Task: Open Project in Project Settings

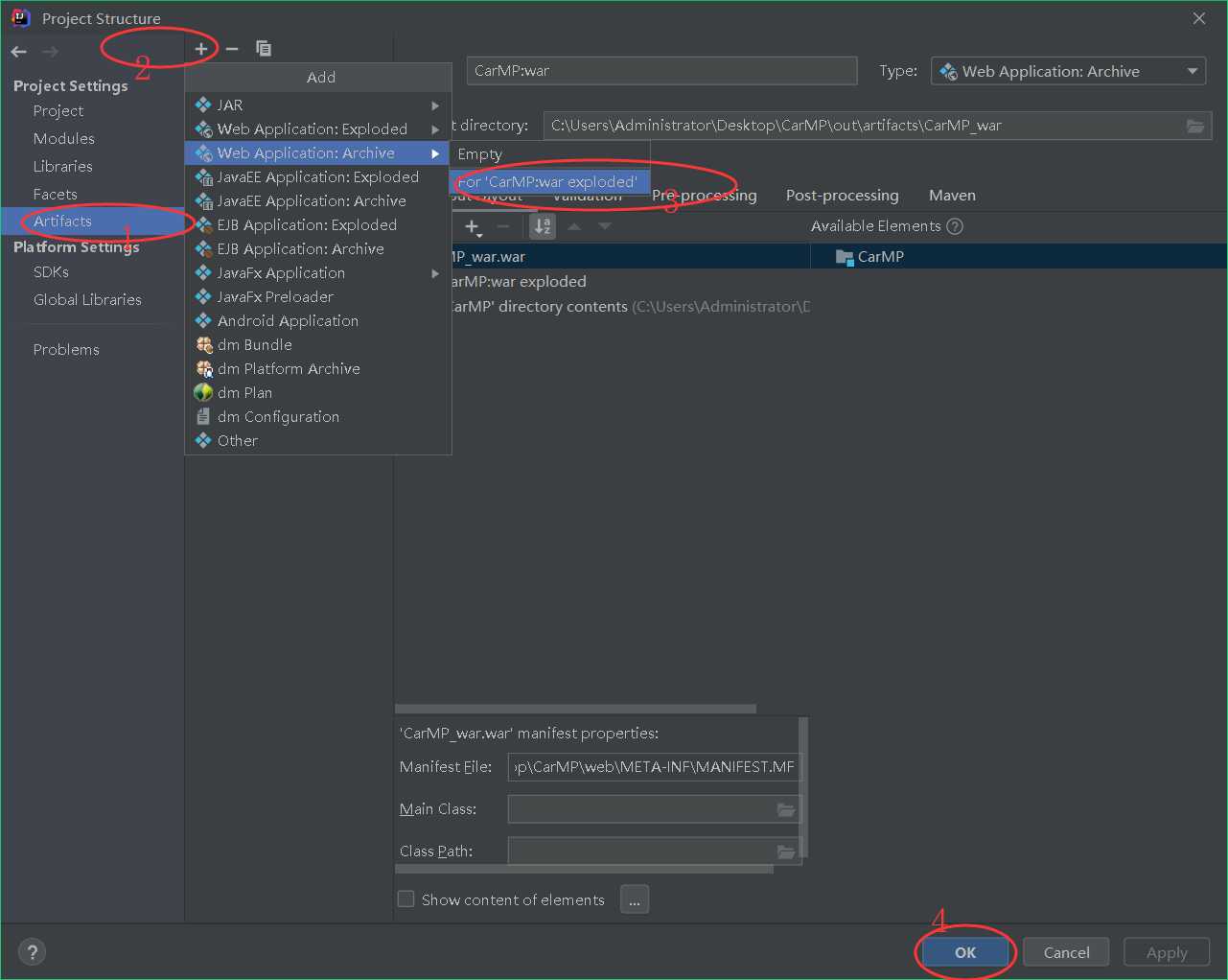Action: 58,111
